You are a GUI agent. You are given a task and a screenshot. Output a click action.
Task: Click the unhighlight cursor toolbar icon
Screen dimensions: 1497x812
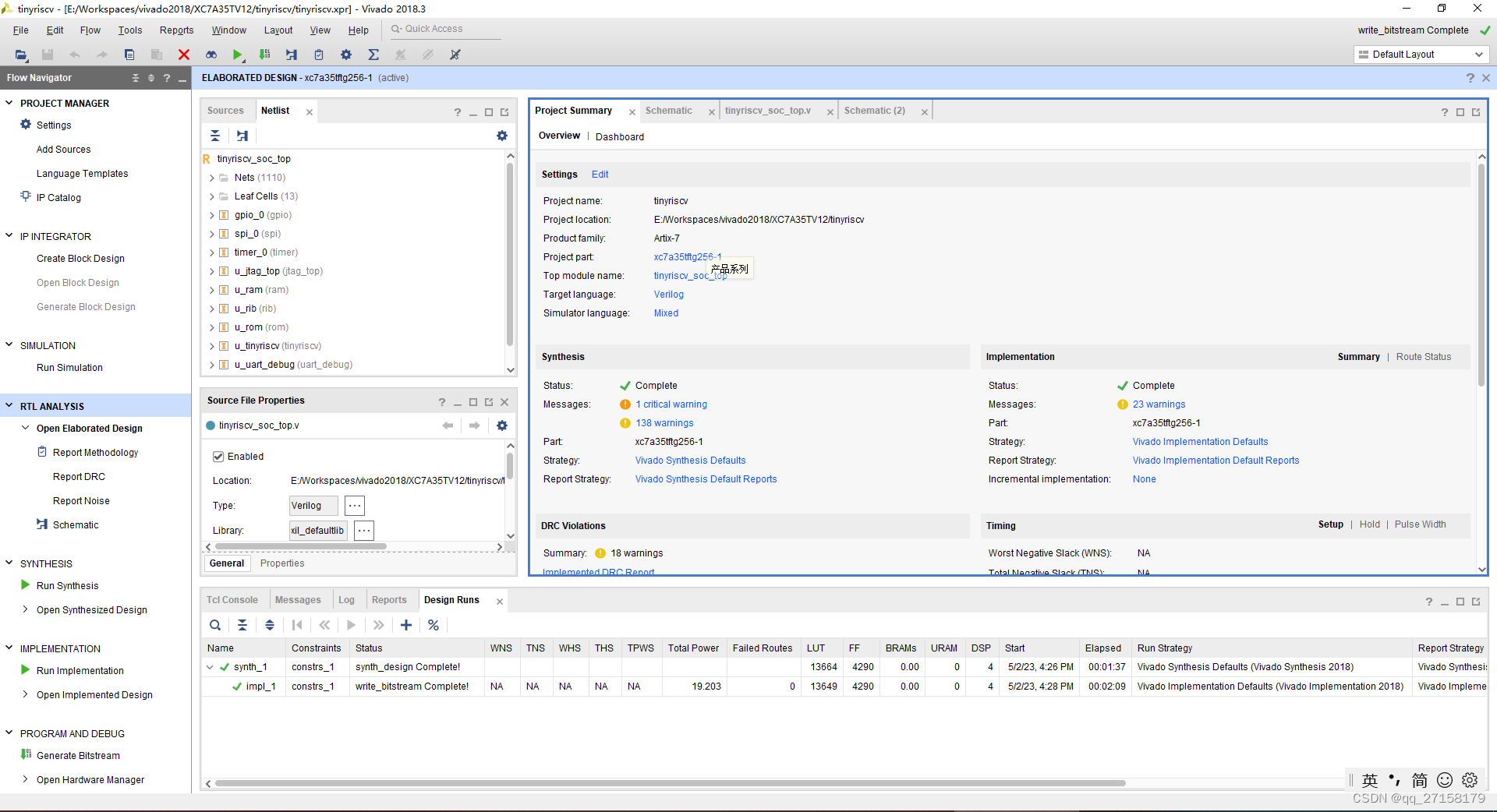click(455, 55)
